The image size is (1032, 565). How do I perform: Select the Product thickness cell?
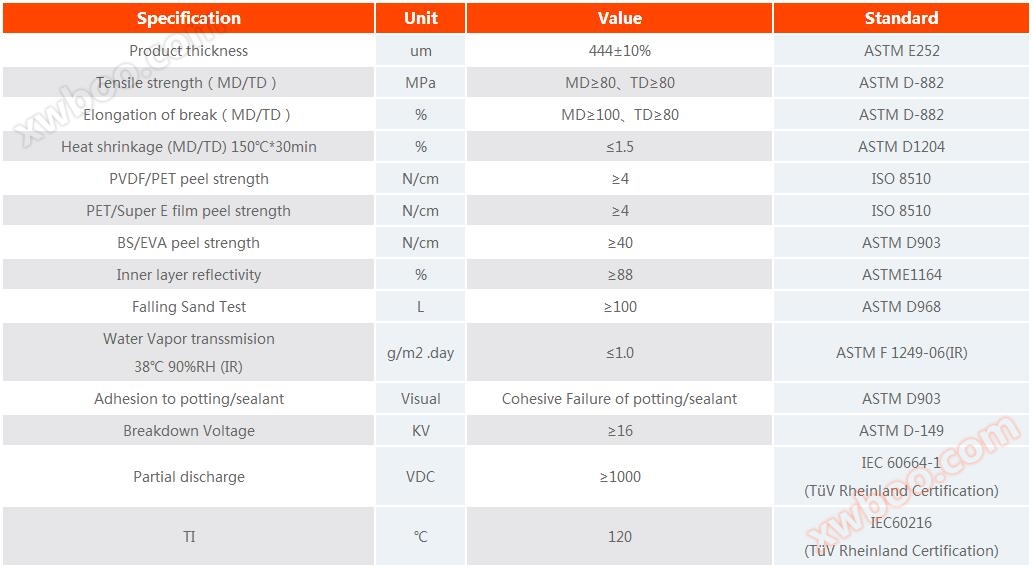click(189, 51)
